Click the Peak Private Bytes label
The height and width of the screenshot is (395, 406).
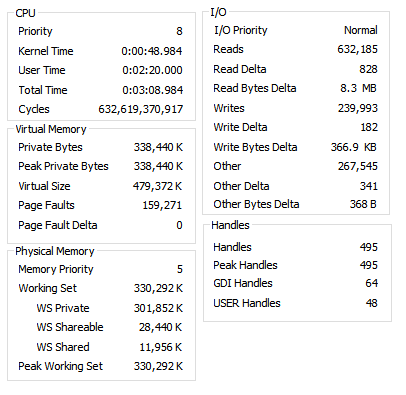(63, 166)
